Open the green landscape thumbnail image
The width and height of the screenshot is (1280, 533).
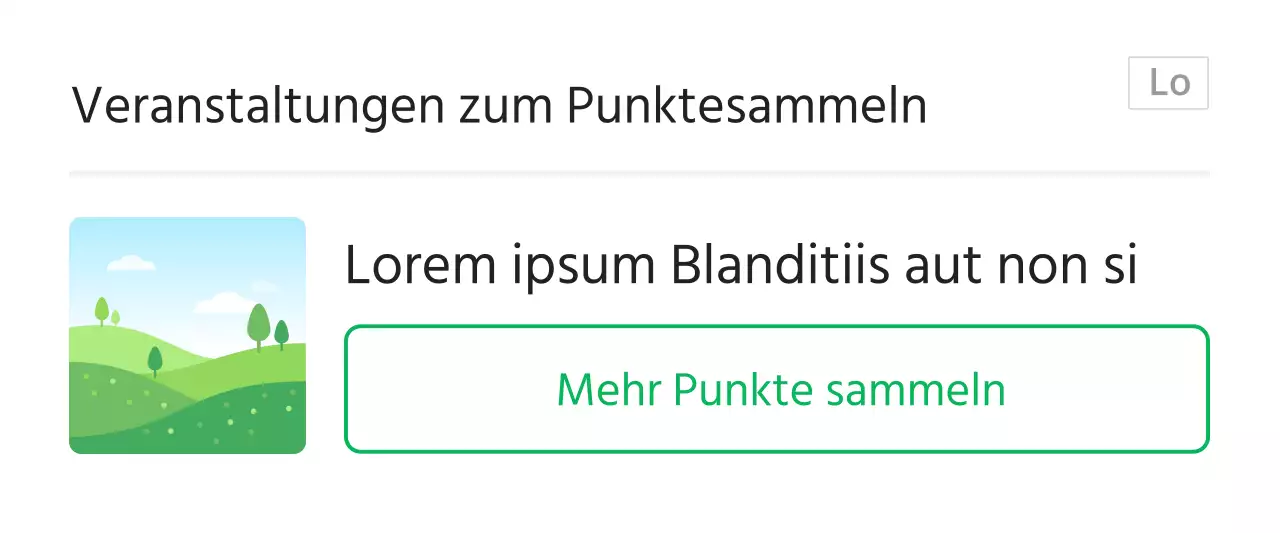point(187,335)
